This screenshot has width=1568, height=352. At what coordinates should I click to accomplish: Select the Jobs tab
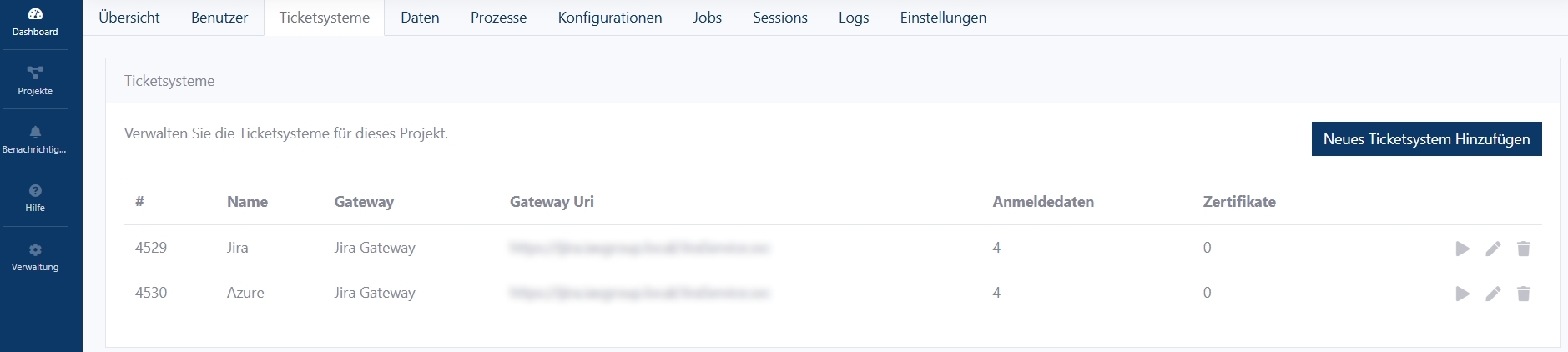coord(707,18)
